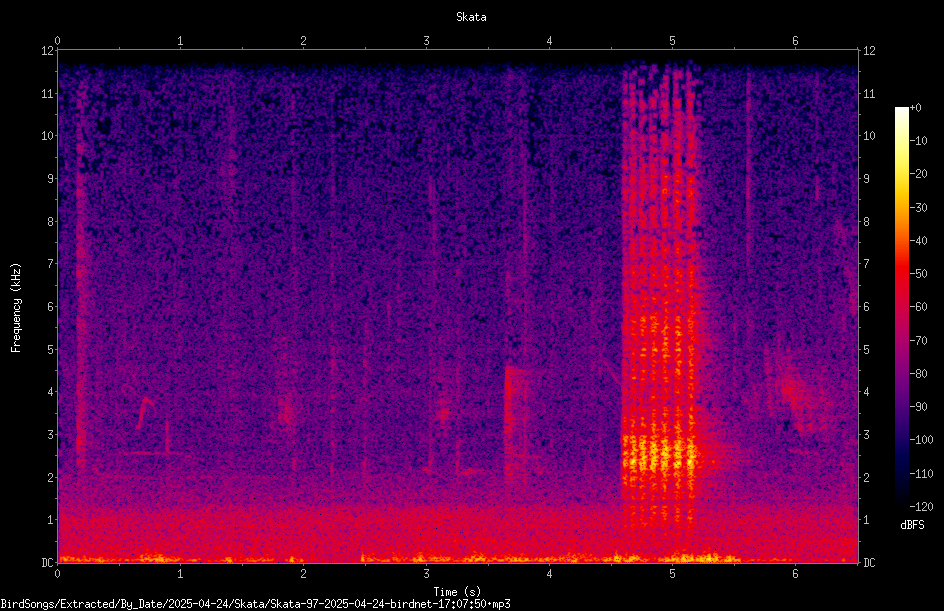The width and height of the screenshot is (944, 611).
Task: Click the Time (s) axis label
Action: [457, 592]
